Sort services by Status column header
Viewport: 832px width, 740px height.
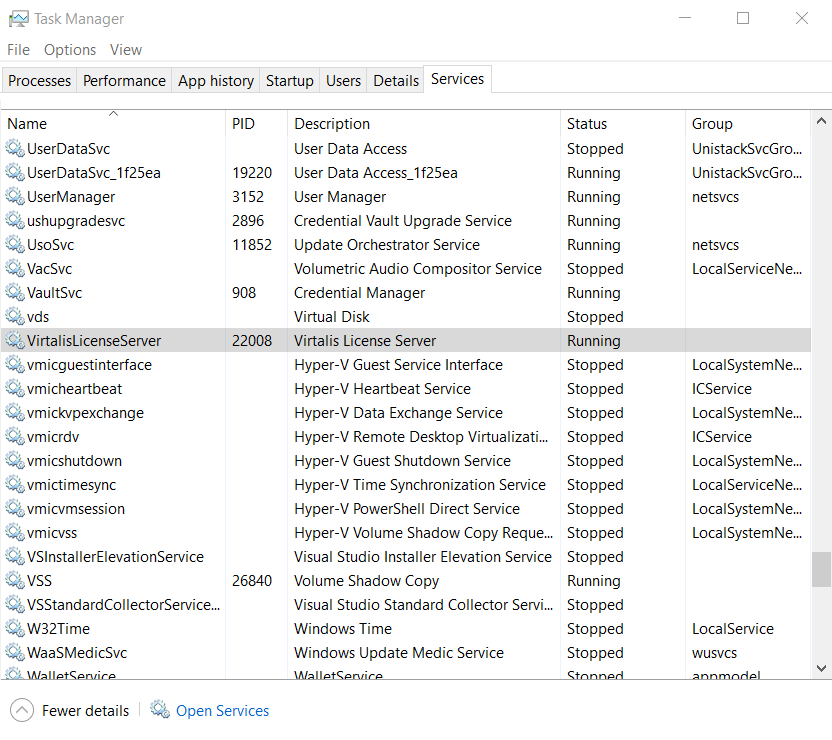(587, 124)
